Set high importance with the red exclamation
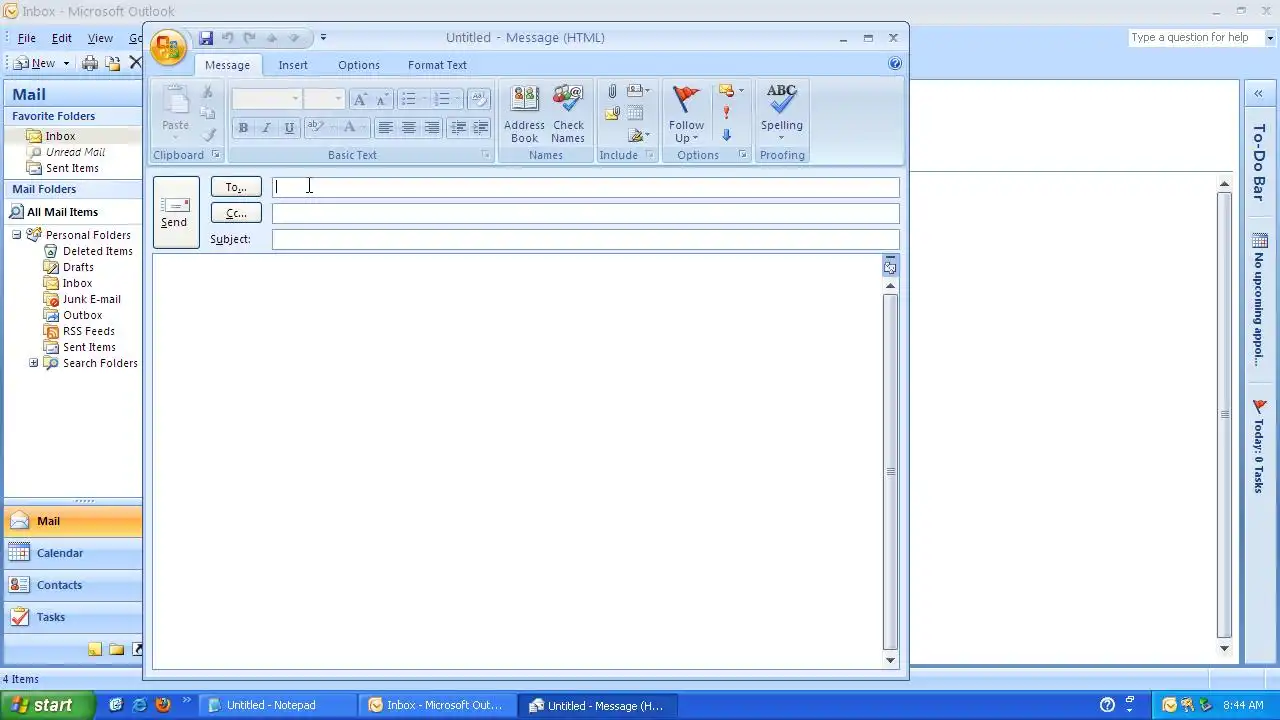Screen dimensions: 1280x720 pyautogui.click(x=726, y=113)
